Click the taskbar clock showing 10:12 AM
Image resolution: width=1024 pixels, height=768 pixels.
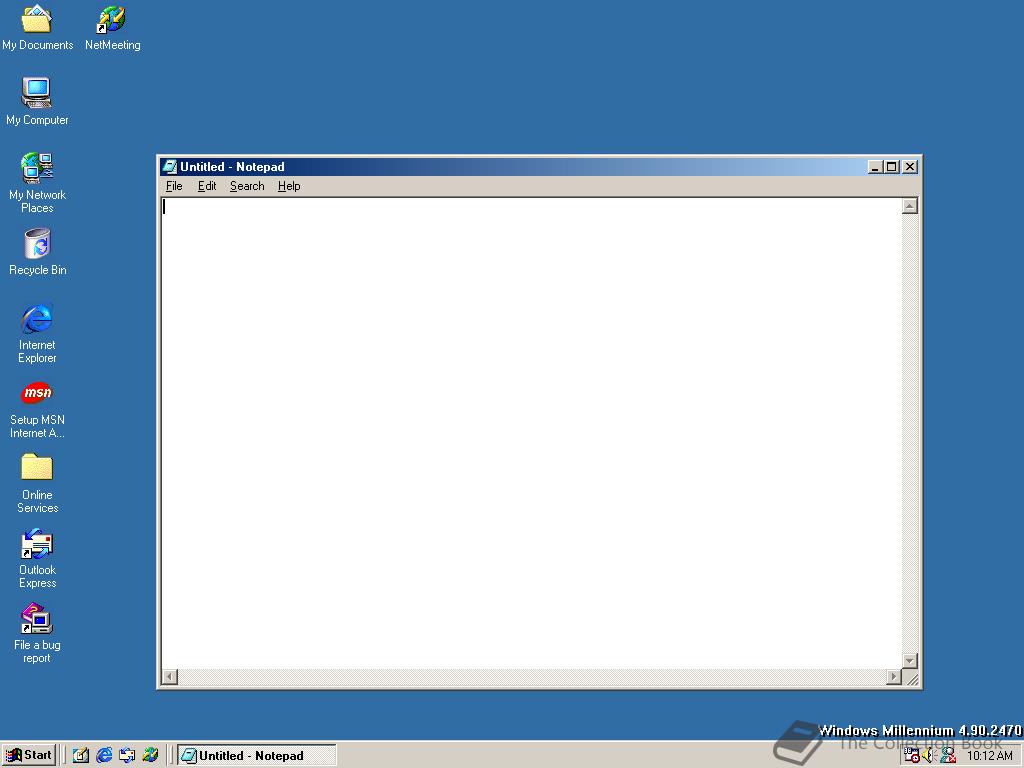click(x=989, y=756)
